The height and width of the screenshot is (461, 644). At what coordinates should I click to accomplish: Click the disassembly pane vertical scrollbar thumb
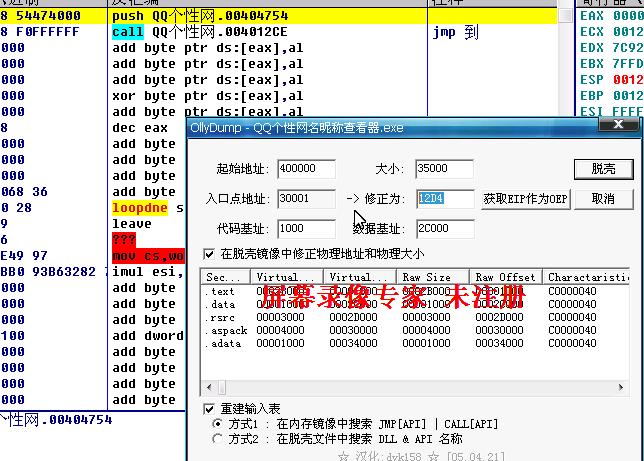pyautogui.click(x=566, y=16)
